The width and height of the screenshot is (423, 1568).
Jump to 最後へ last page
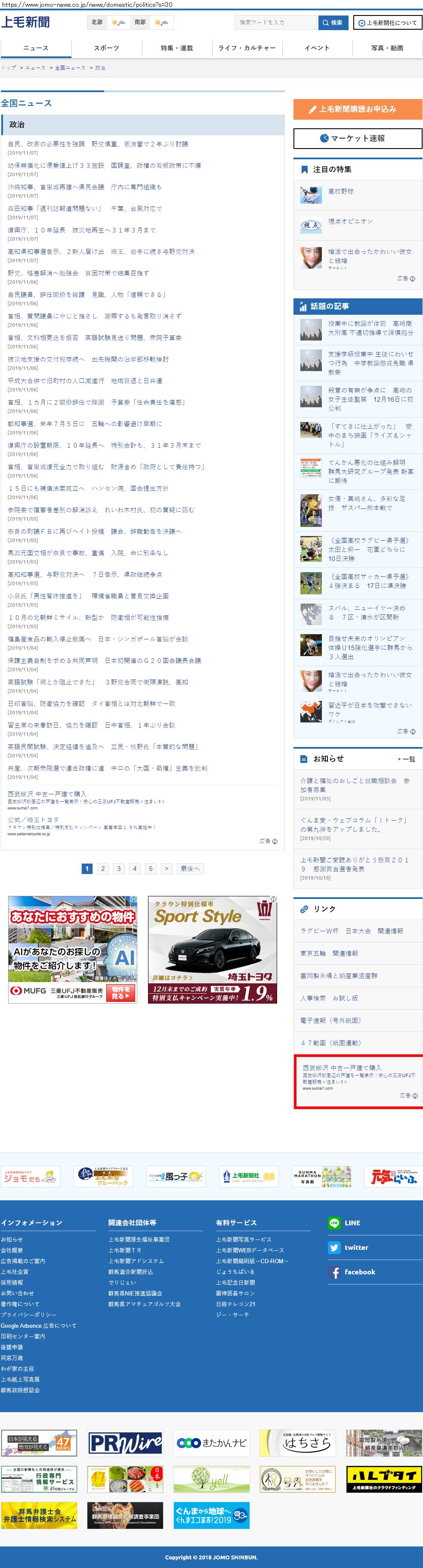190,869
